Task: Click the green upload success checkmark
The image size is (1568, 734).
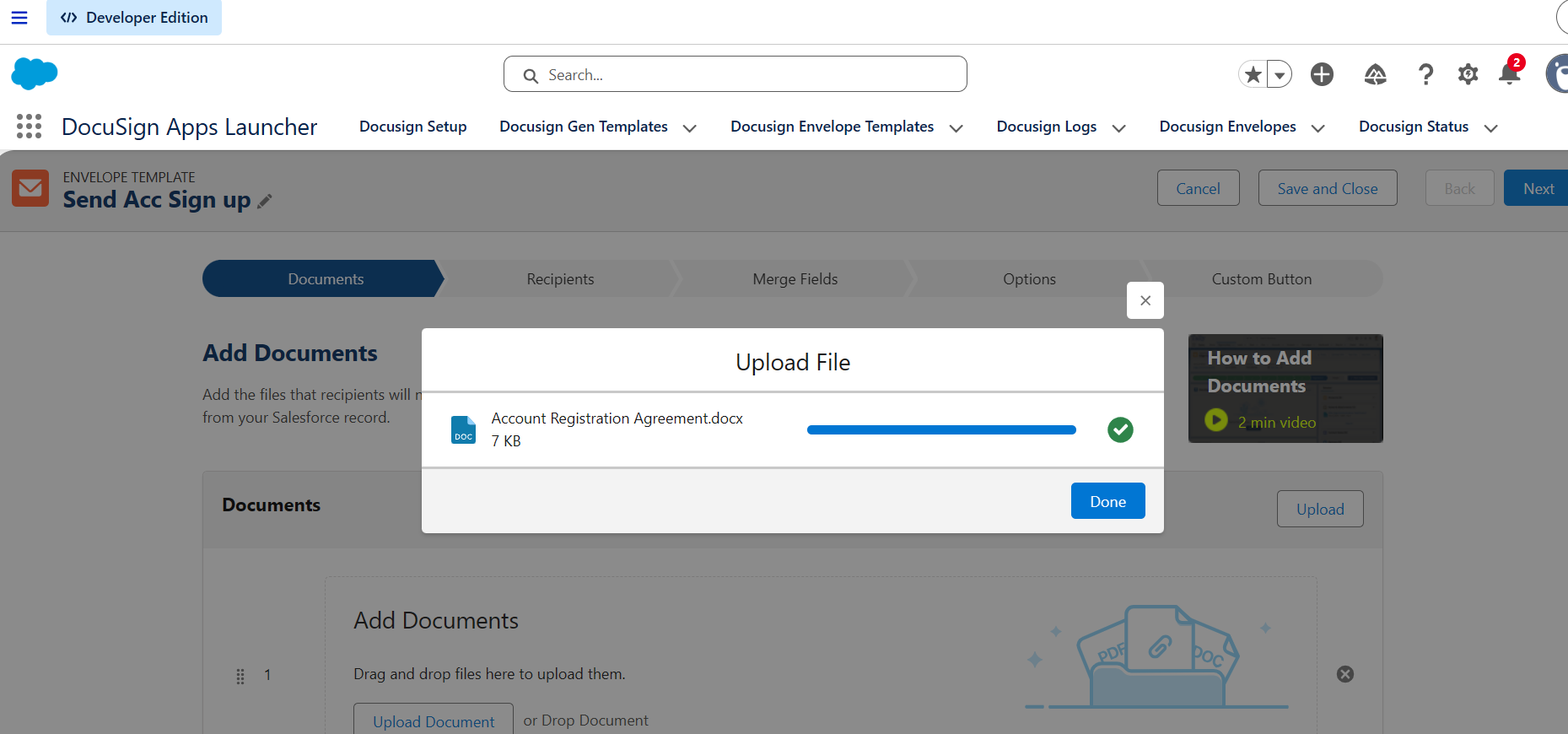Action: pyautogui.click(x=1120, y=429)
